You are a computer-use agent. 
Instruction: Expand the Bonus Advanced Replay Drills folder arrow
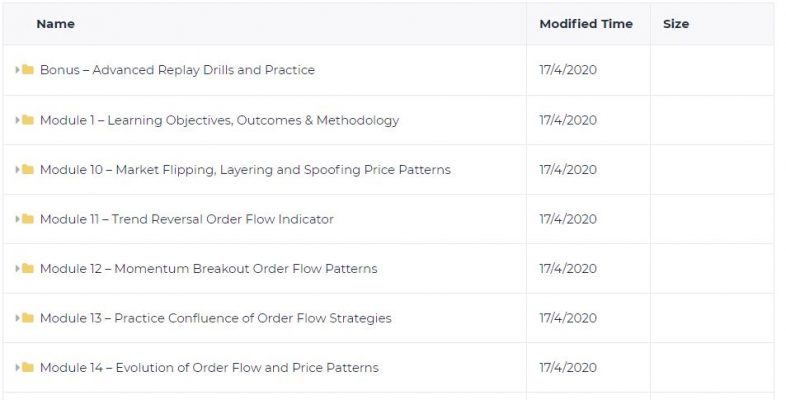click(x=18, y=70)
